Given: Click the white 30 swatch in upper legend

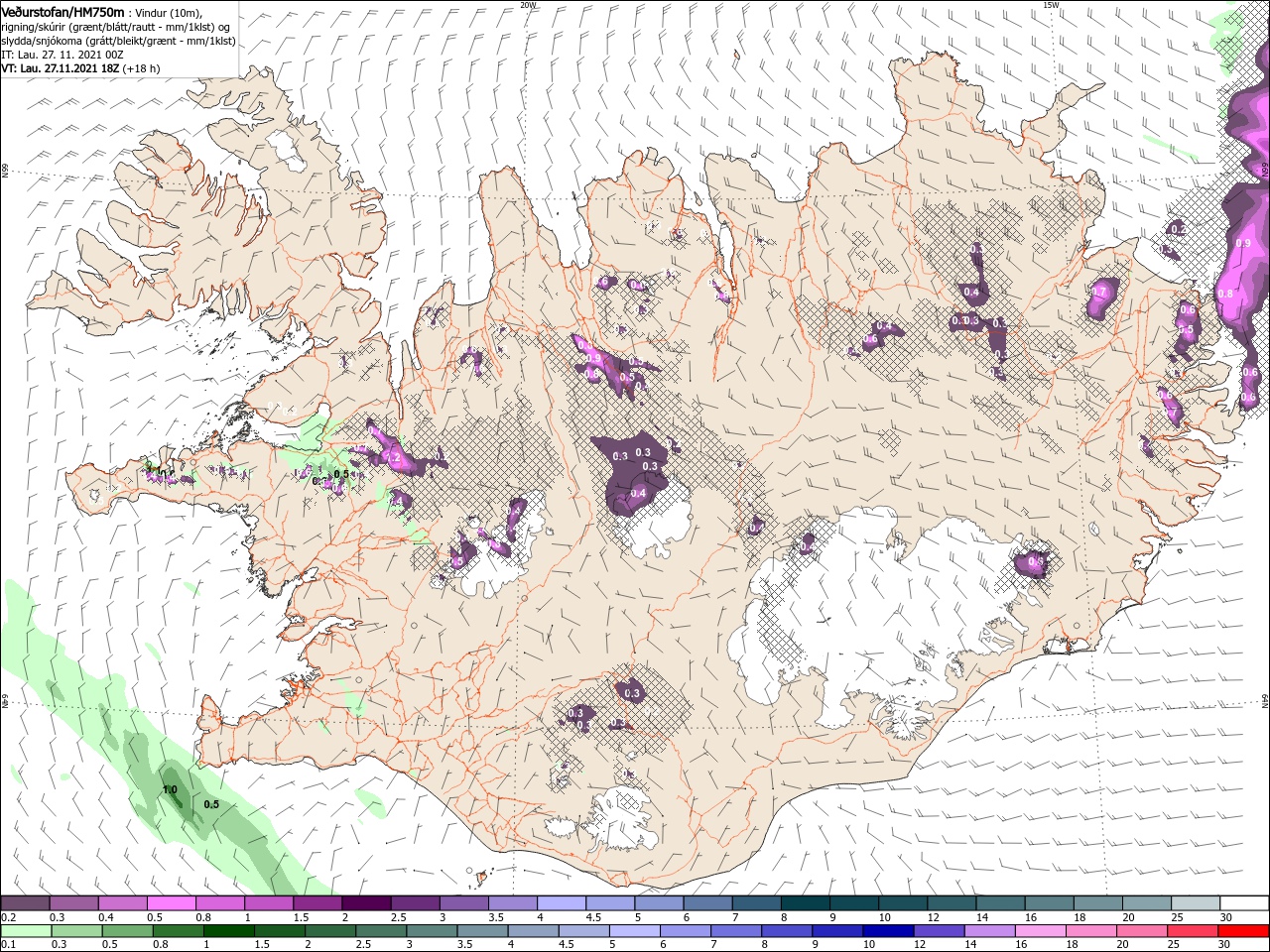Looking at the screenshot, I should [x=1245, y=903].
